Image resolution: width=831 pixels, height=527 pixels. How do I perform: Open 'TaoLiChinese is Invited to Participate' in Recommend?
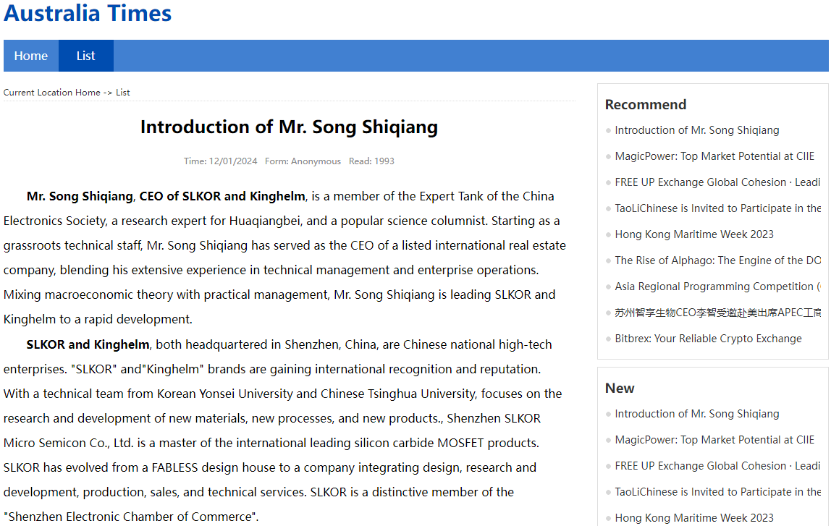[x=718, y=208]
